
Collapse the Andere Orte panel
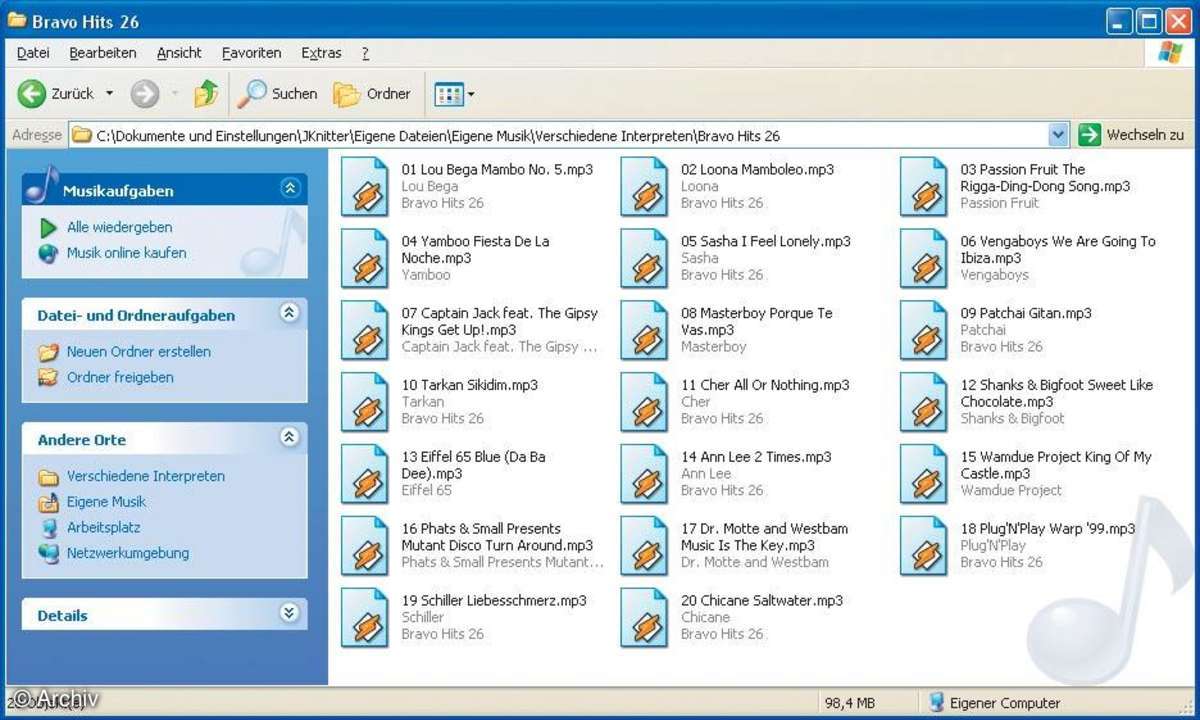click(290, 437)
